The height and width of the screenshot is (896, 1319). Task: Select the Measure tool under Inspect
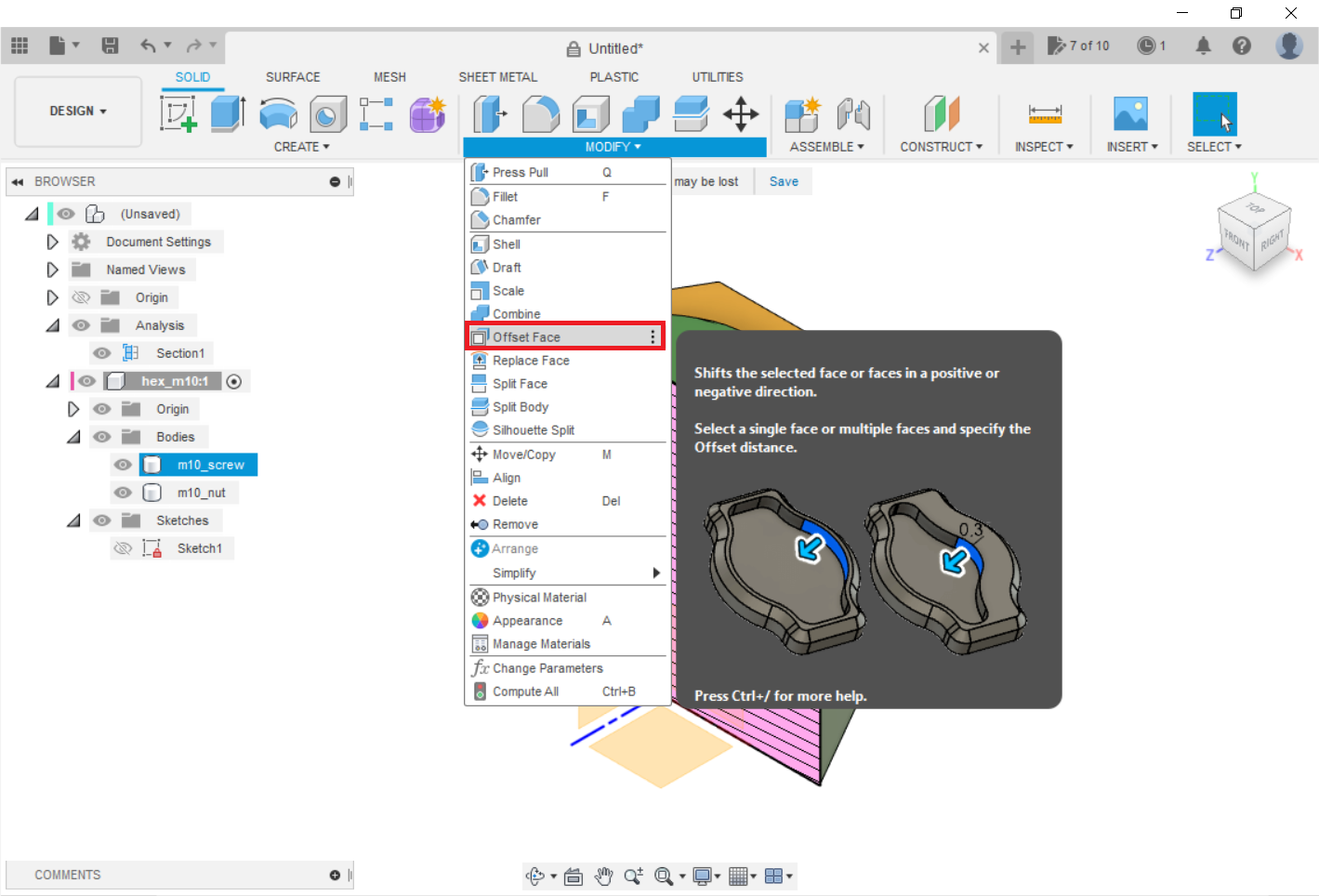tap(1044, 114)
